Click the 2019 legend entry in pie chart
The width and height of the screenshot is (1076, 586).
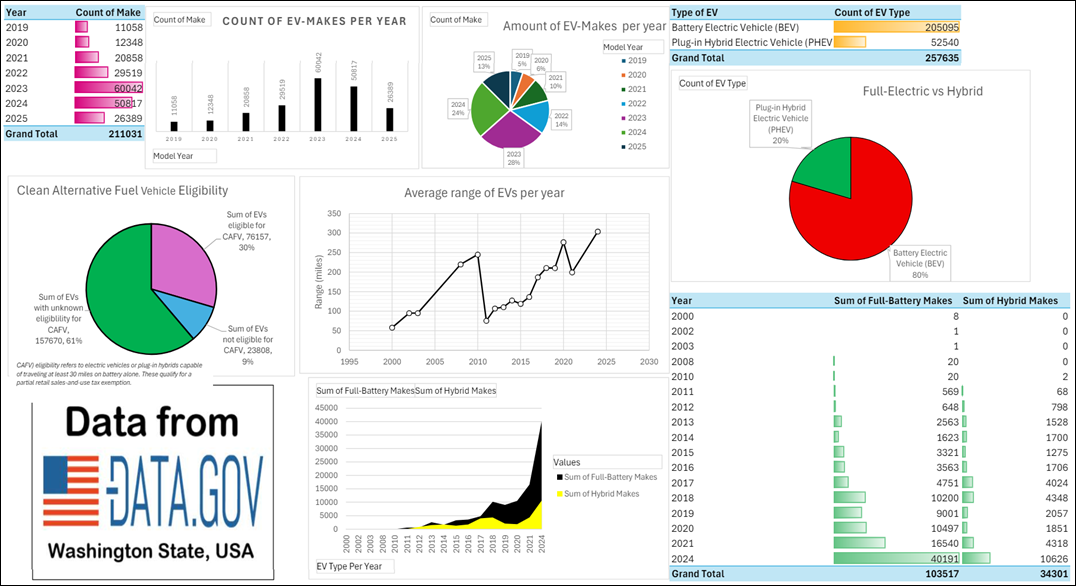click(632, 60)
